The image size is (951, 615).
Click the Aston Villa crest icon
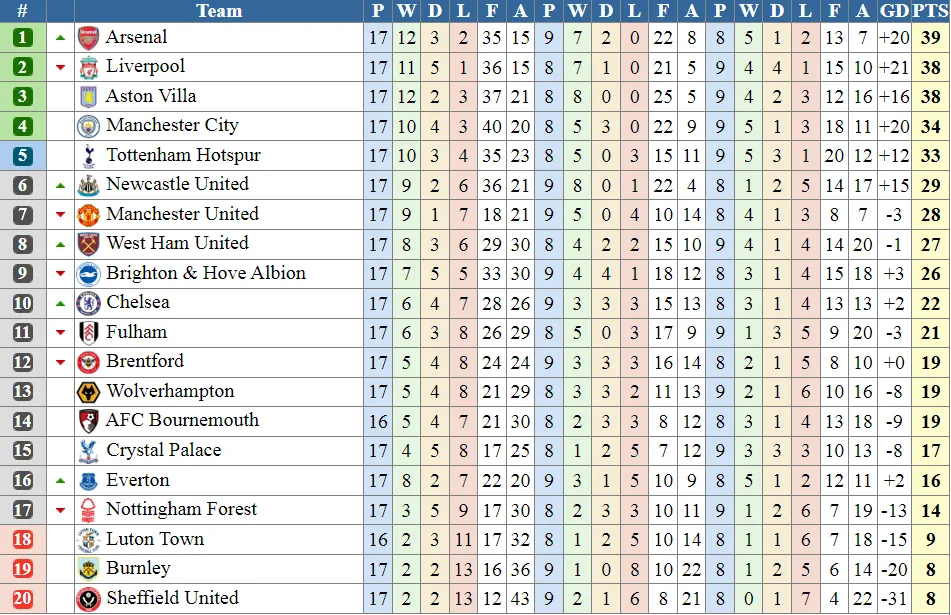pos(89,97)
